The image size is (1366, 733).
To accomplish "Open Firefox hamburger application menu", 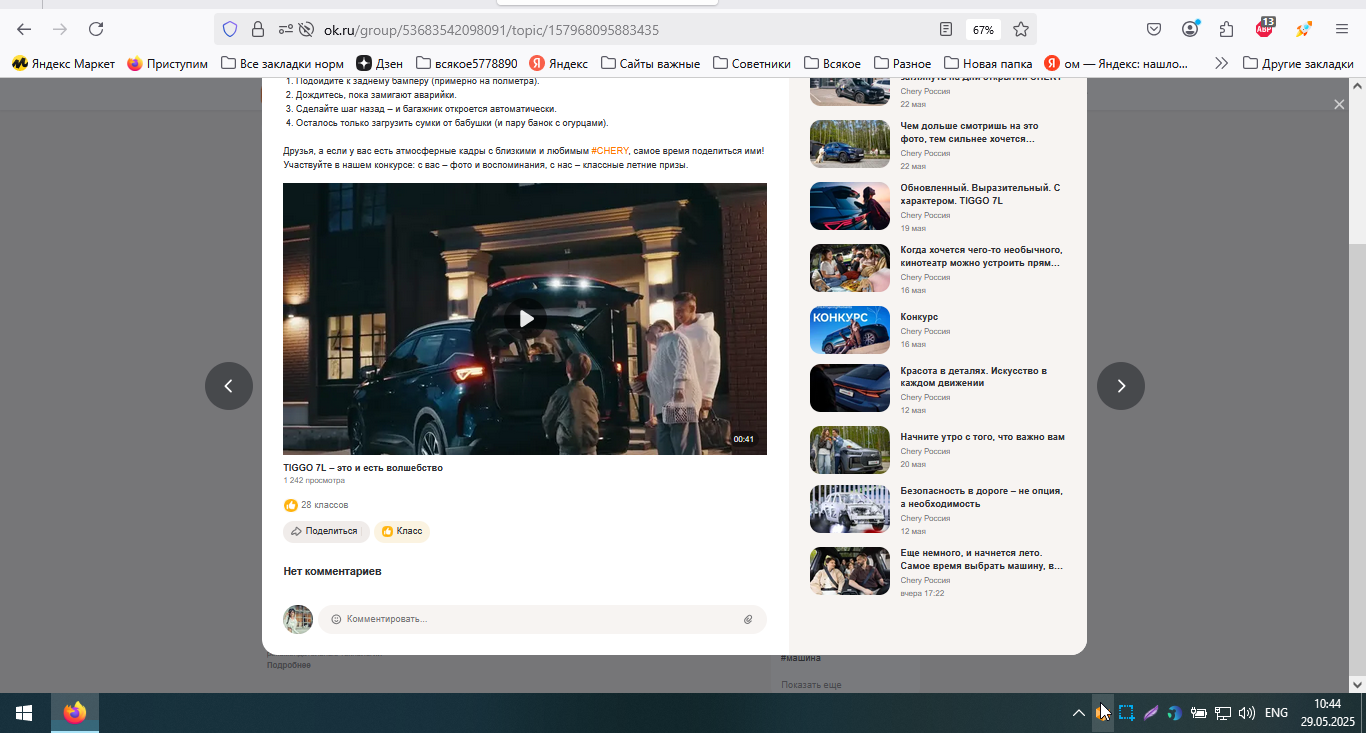I will 1342,29.
